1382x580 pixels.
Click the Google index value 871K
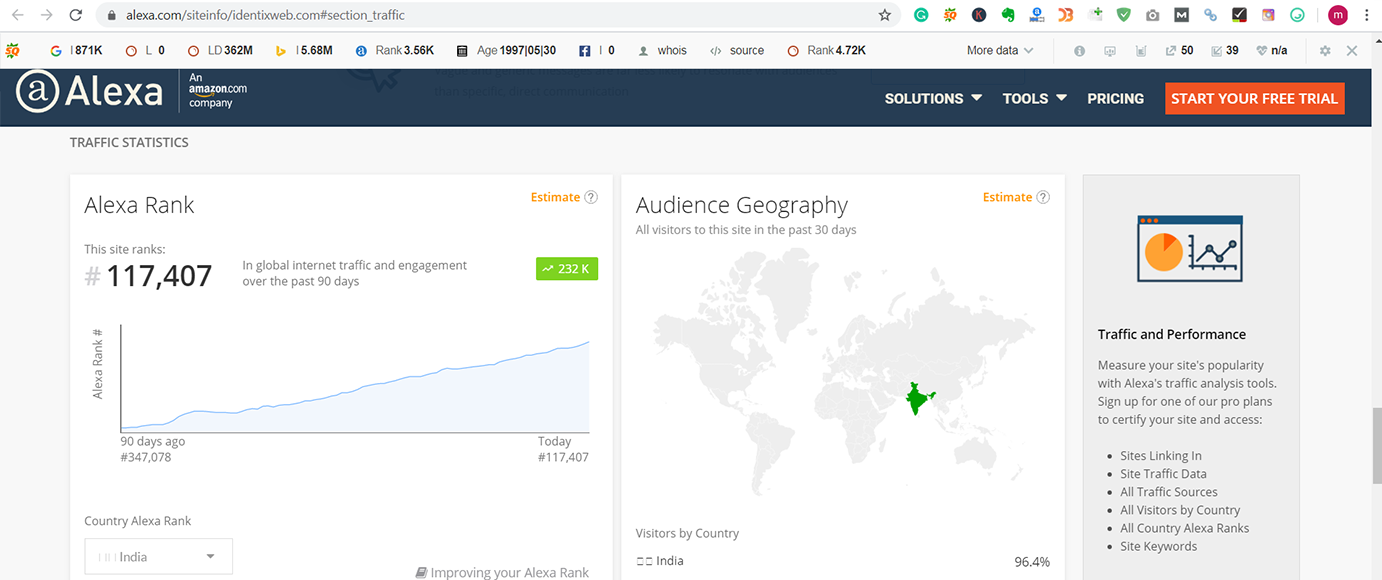point(77,51)
